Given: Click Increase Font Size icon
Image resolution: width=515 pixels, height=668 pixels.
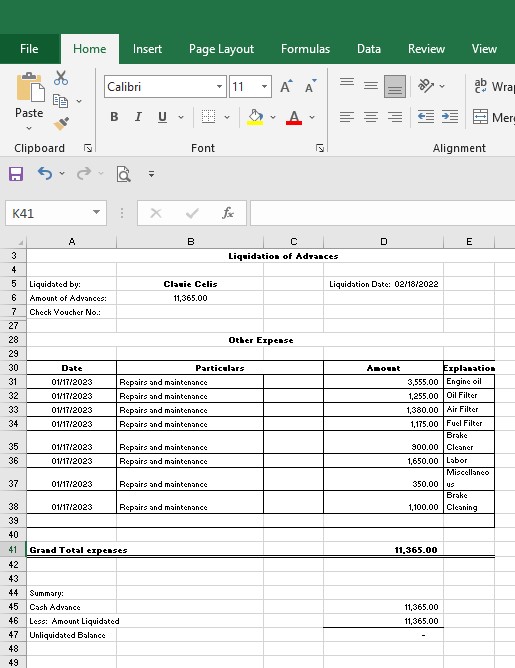Looking at the screenshot, I should 286,86.
